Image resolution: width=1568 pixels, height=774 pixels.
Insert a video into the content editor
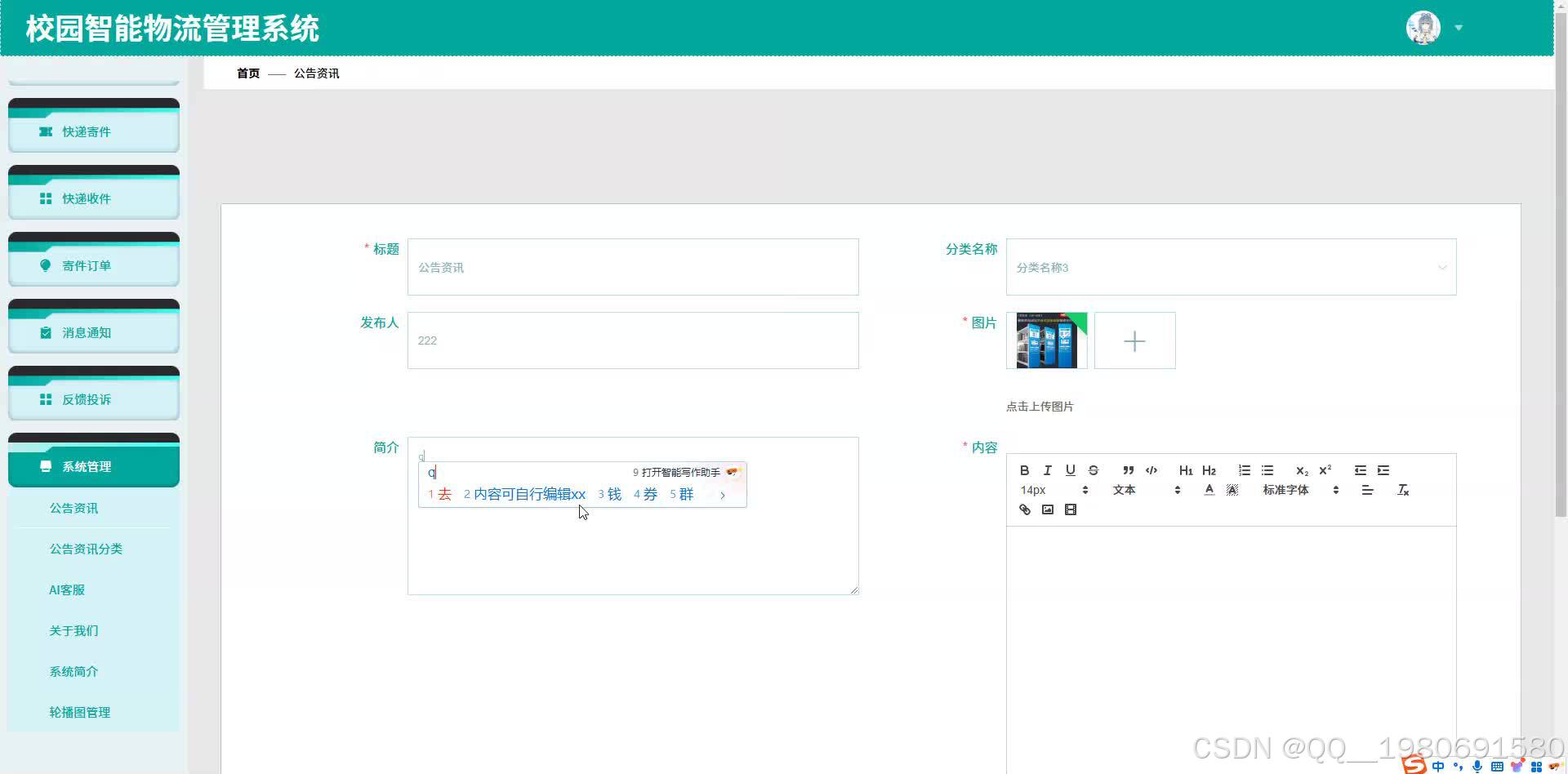[1071, 509]
